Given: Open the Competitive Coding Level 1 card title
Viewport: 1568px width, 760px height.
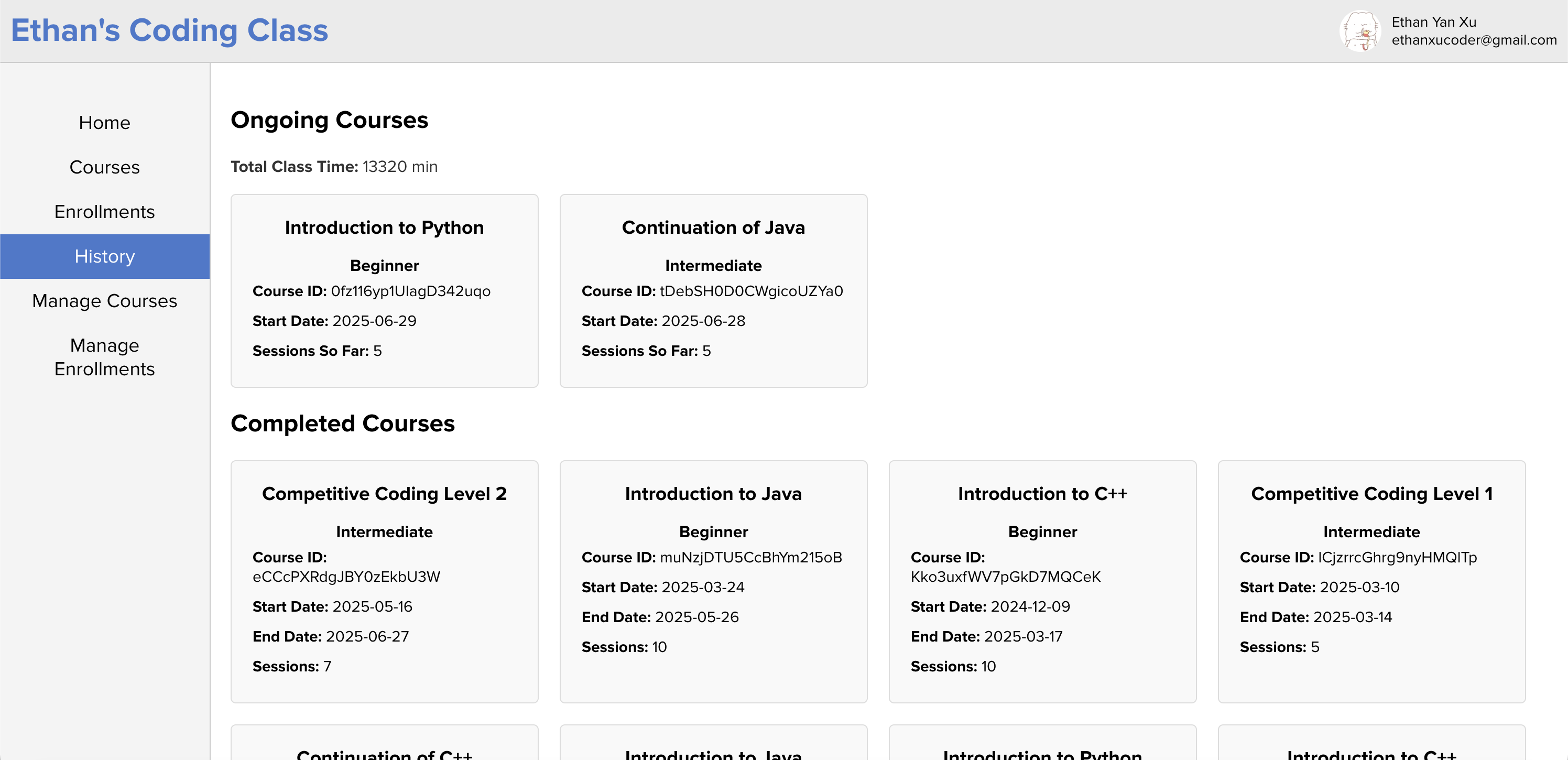Looking at the screenshot, I should pyautogui.click(x=1372, y=494).
